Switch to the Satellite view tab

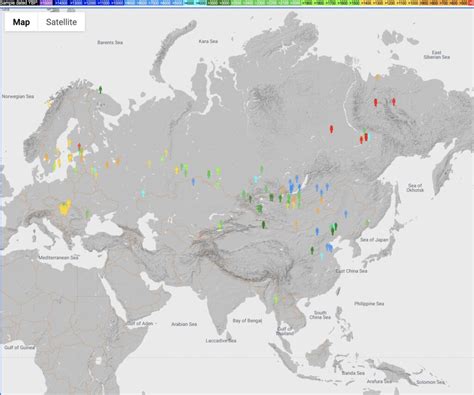pos(61,22)
